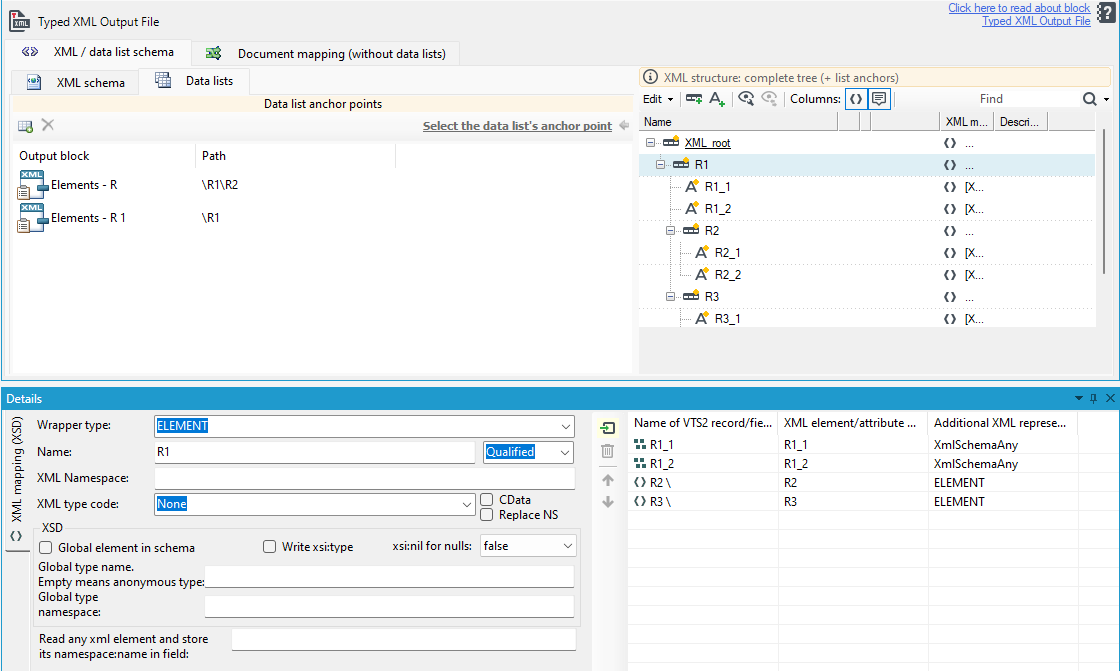Select the Data lists tab

click(x=194, y=81)
